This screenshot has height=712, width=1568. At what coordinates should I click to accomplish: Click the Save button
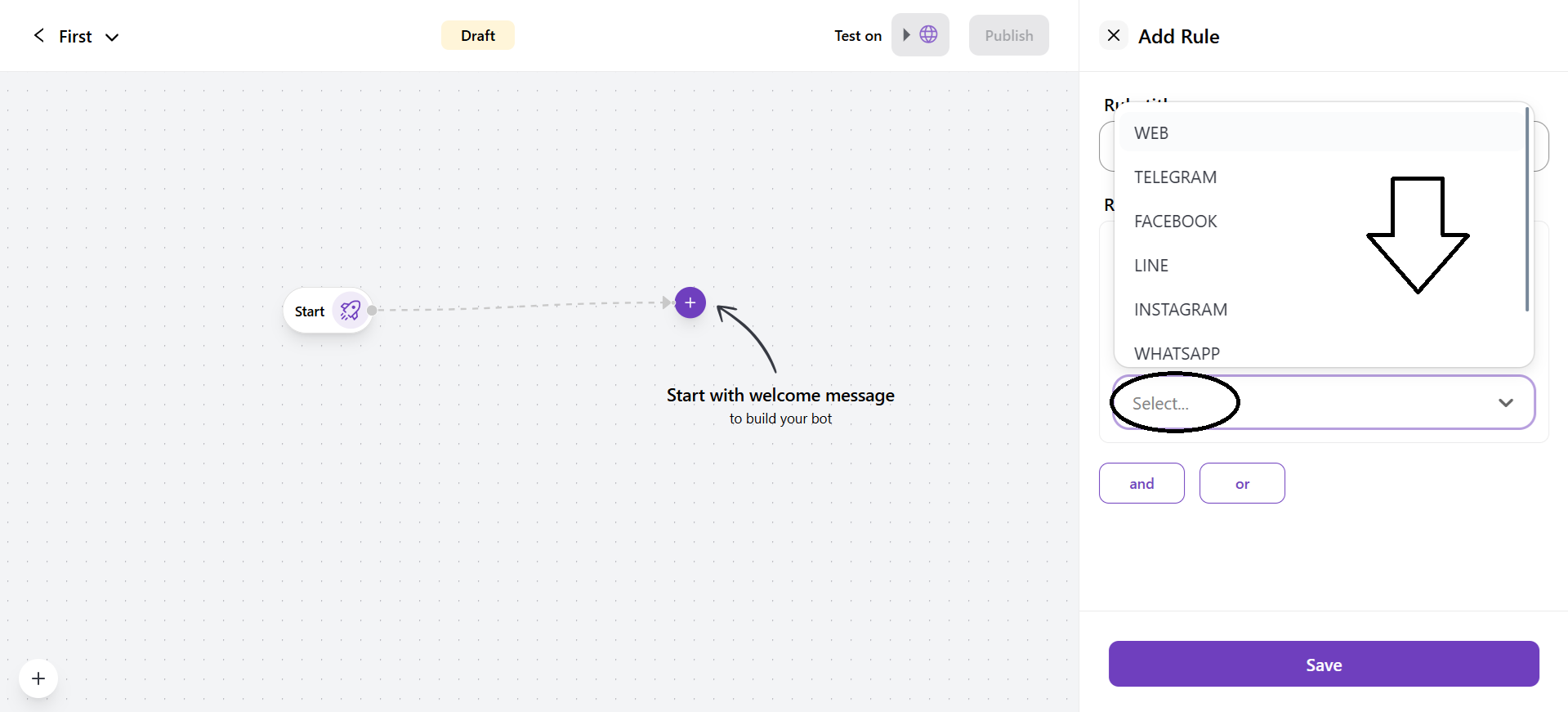point(1323,664)
